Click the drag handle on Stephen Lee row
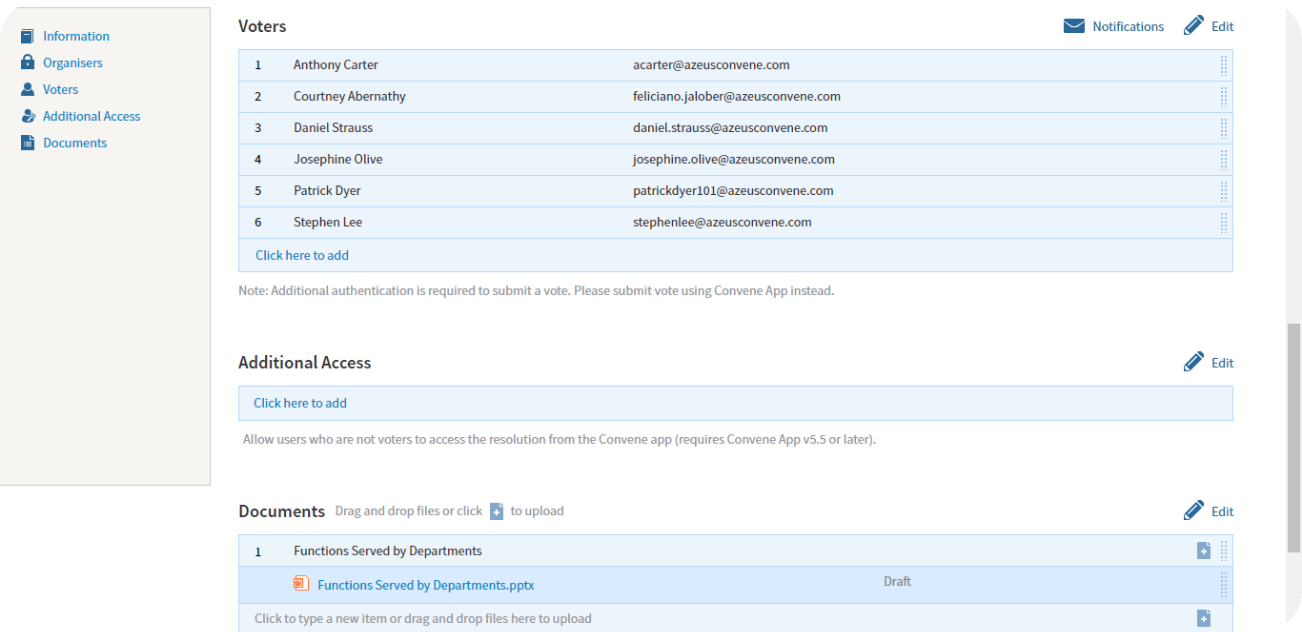The image size is (1302, 632). pyautogui.click(x=1224, y=222)
